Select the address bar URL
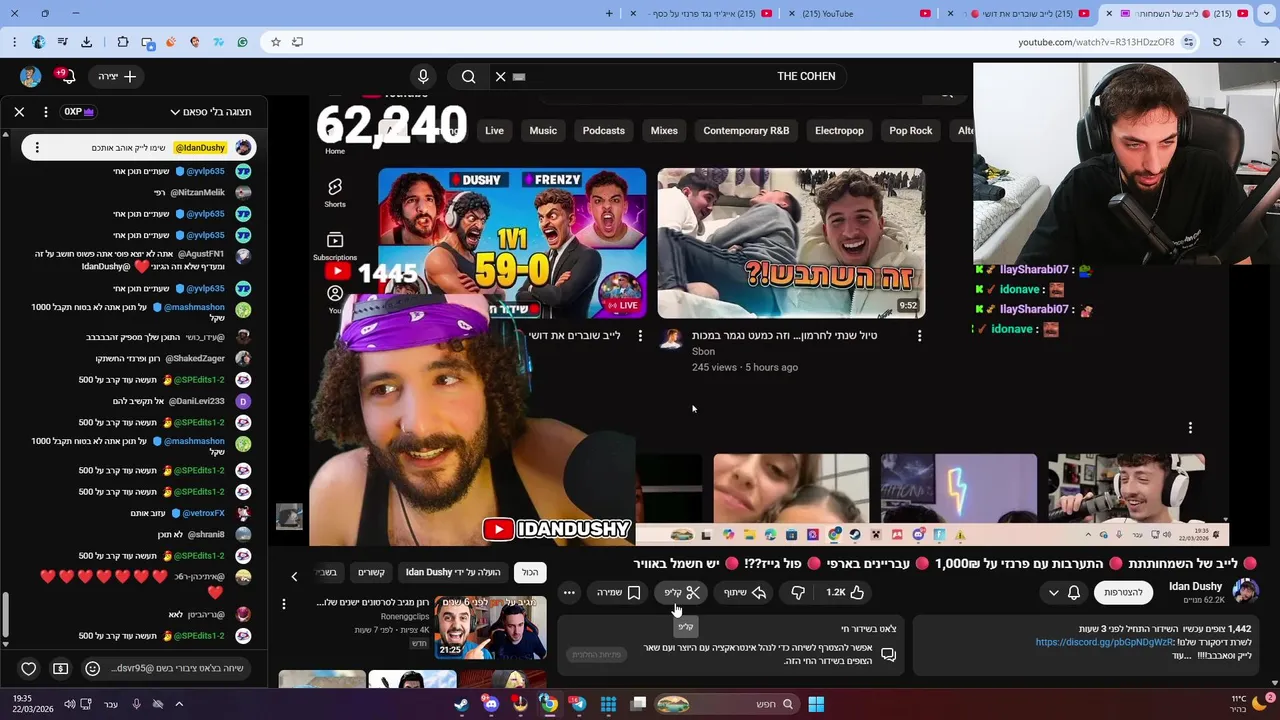The height and width of the screenshot is (720, 1280). click(x=1096, y=42)
